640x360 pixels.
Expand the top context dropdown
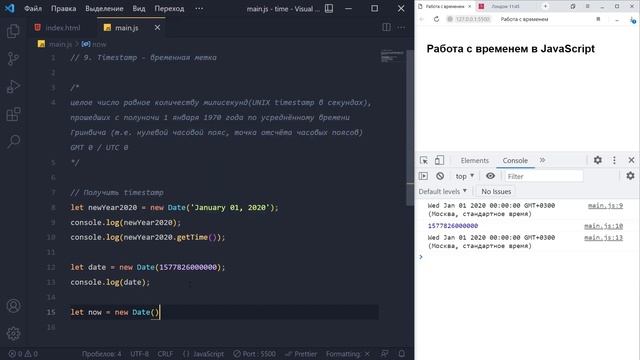464,176
